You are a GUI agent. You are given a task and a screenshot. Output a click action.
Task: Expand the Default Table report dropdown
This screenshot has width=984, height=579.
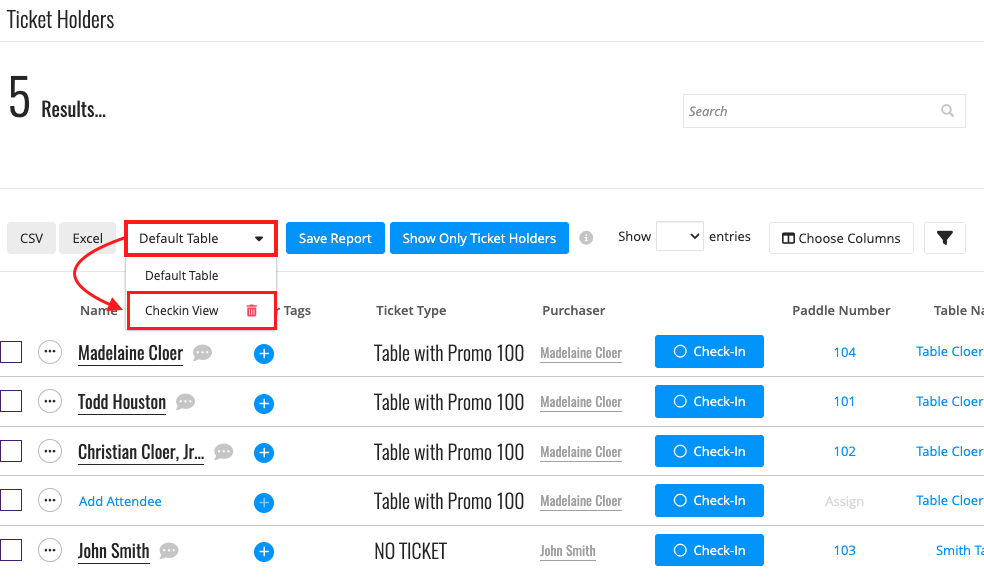click(201, 238)
